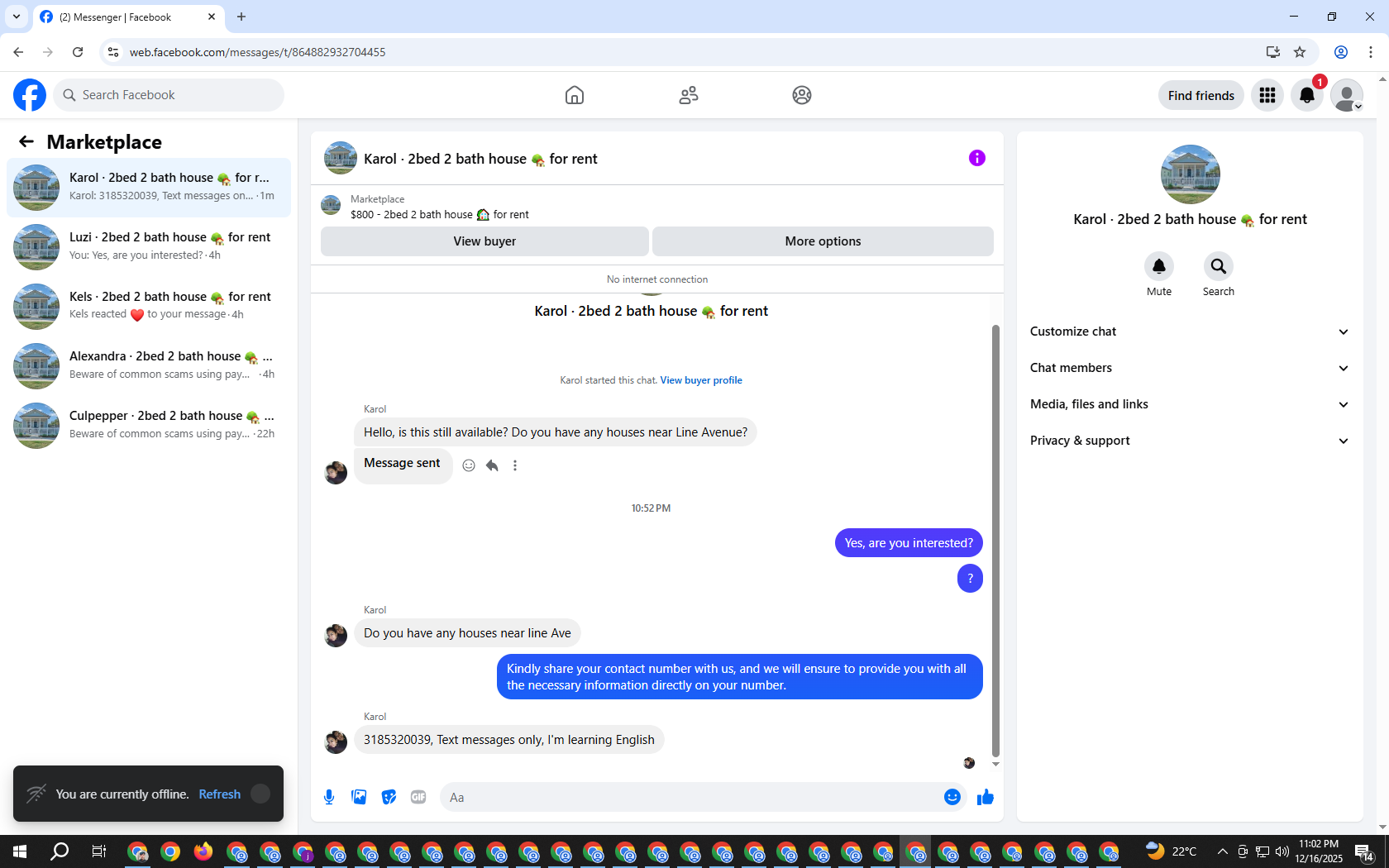Expand Customize chat section
Screen dimensions: 1389x868
pyautogui.click(x=1190, y=331)
